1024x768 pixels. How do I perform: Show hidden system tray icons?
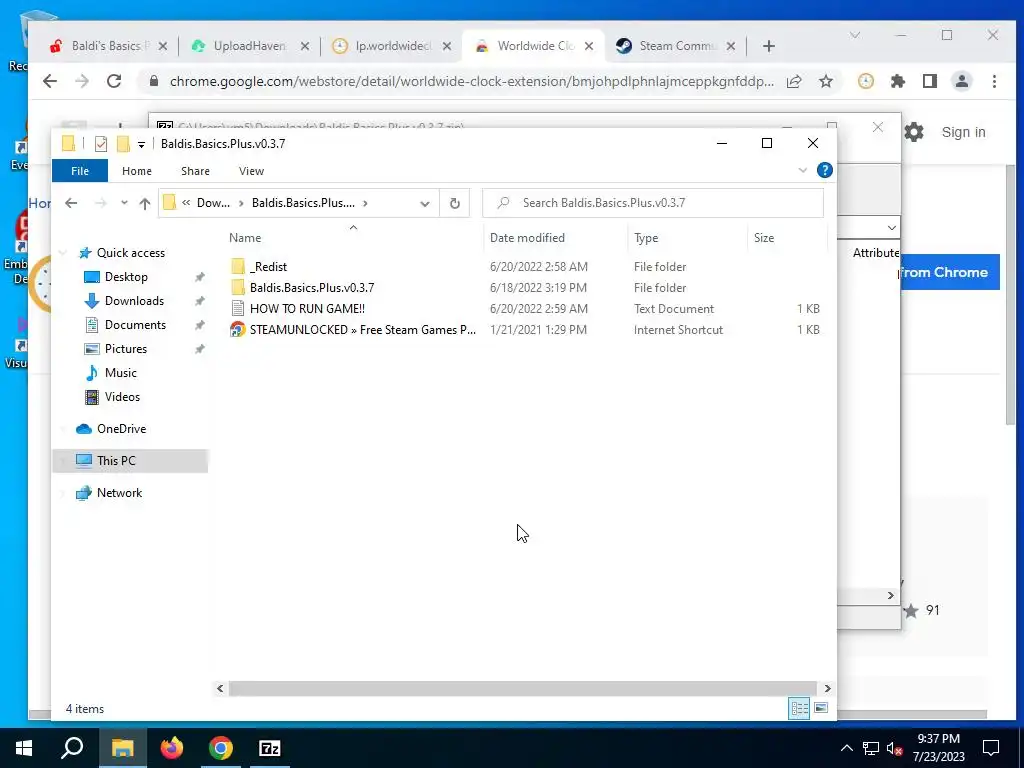[x=846, y=748]
